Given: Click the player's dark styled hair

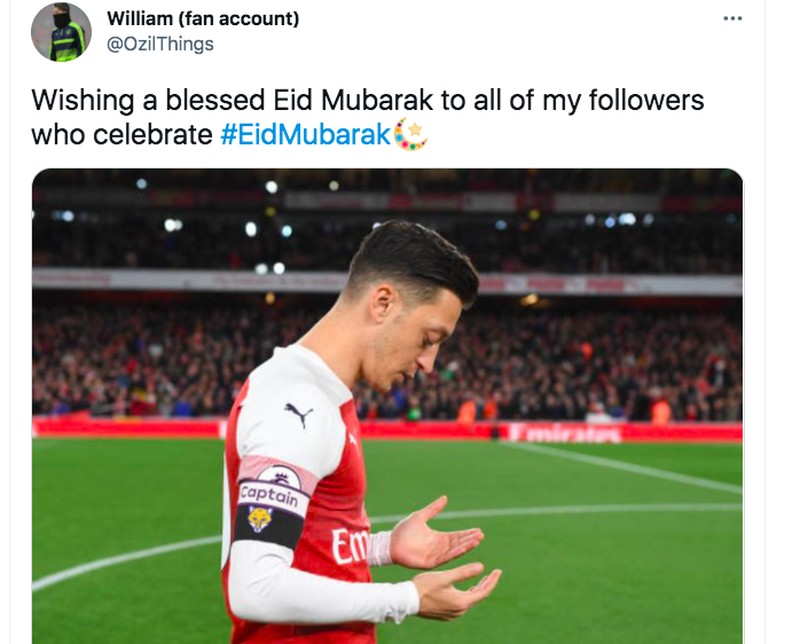Looking at the screenshot, I should click(x=414, y=258).
